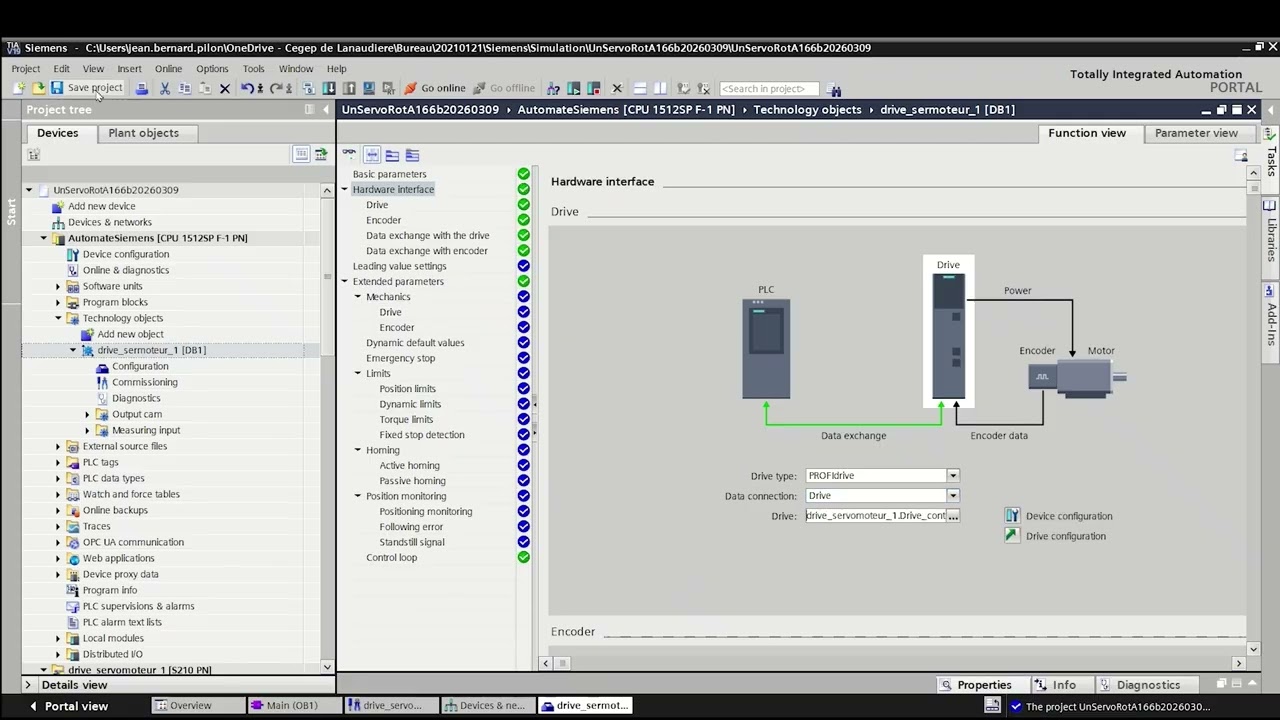This screenshot has height=720, width=1280.
Task: Expand the PLC tags folder
Action: [58, 462]
